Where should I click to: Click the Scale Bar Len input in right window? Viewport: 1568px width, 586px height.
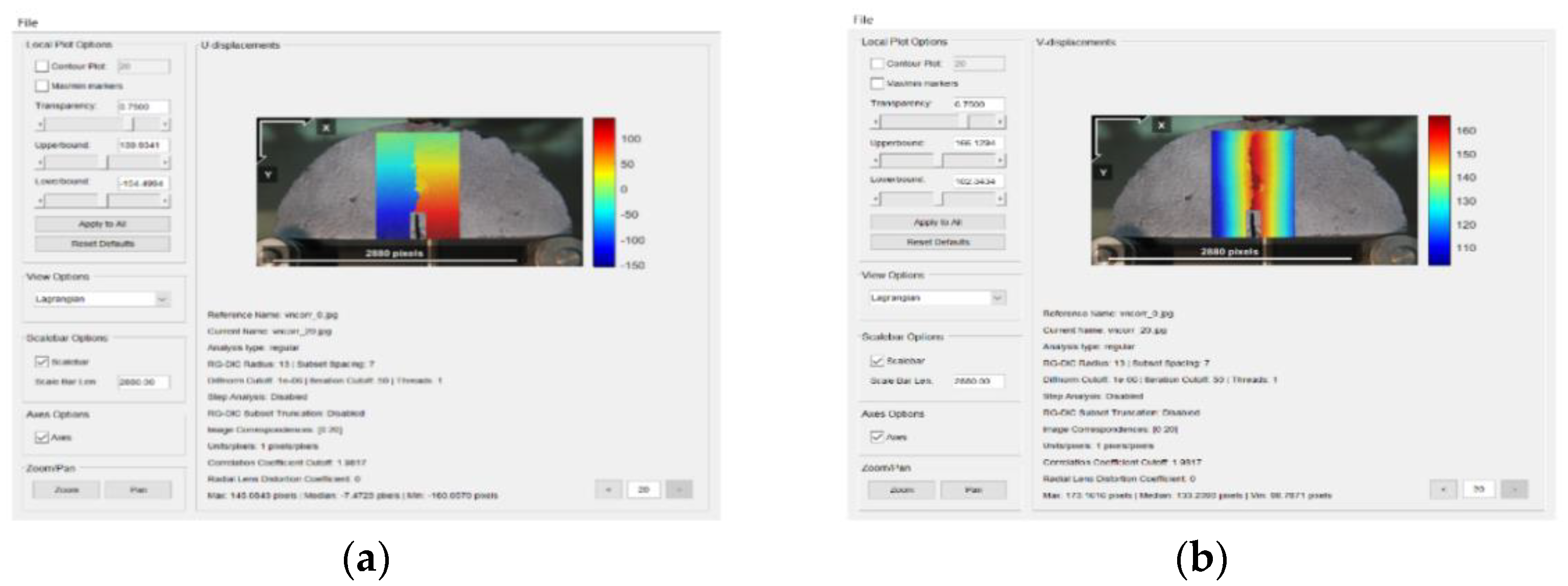click(x=978, y=381)
